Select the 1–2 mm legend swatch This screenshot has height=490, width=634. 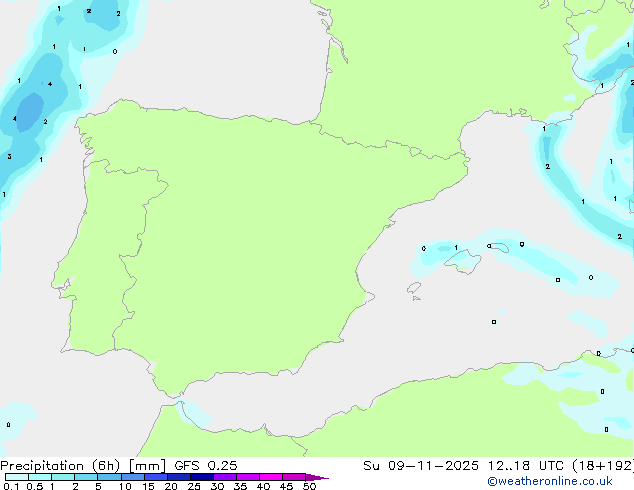tap(63, 477)
